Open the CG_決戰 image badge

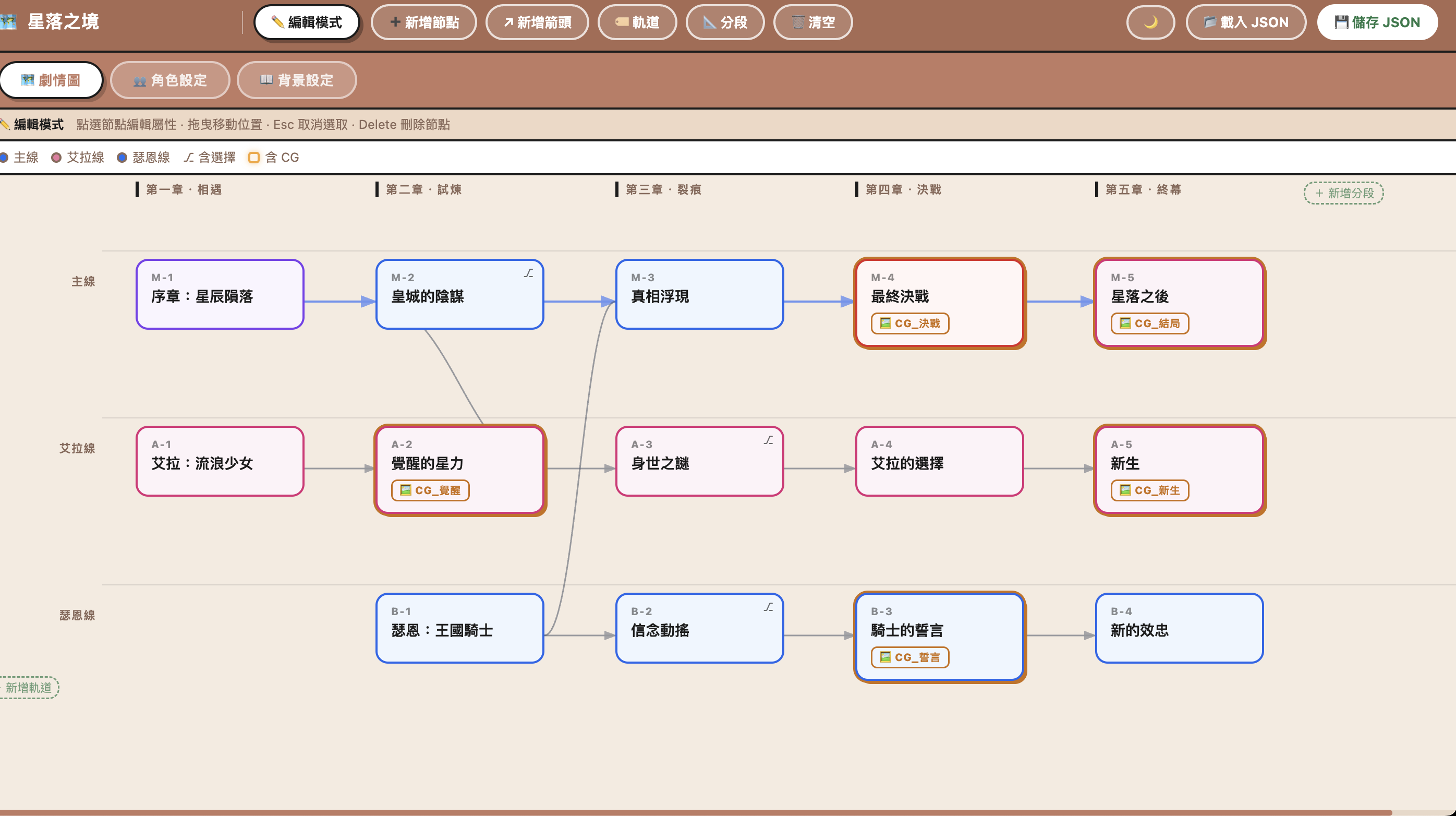click(910, 323)
